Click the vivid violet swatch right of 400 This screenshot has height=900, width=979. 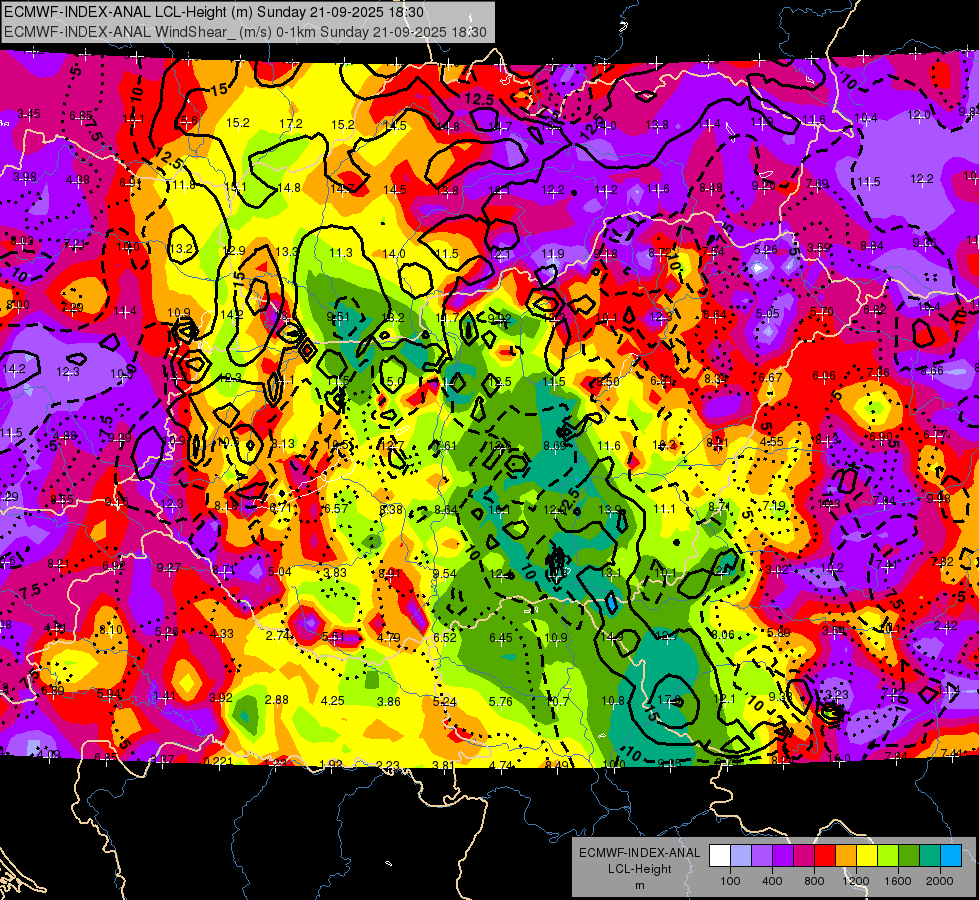pos(783,855)
